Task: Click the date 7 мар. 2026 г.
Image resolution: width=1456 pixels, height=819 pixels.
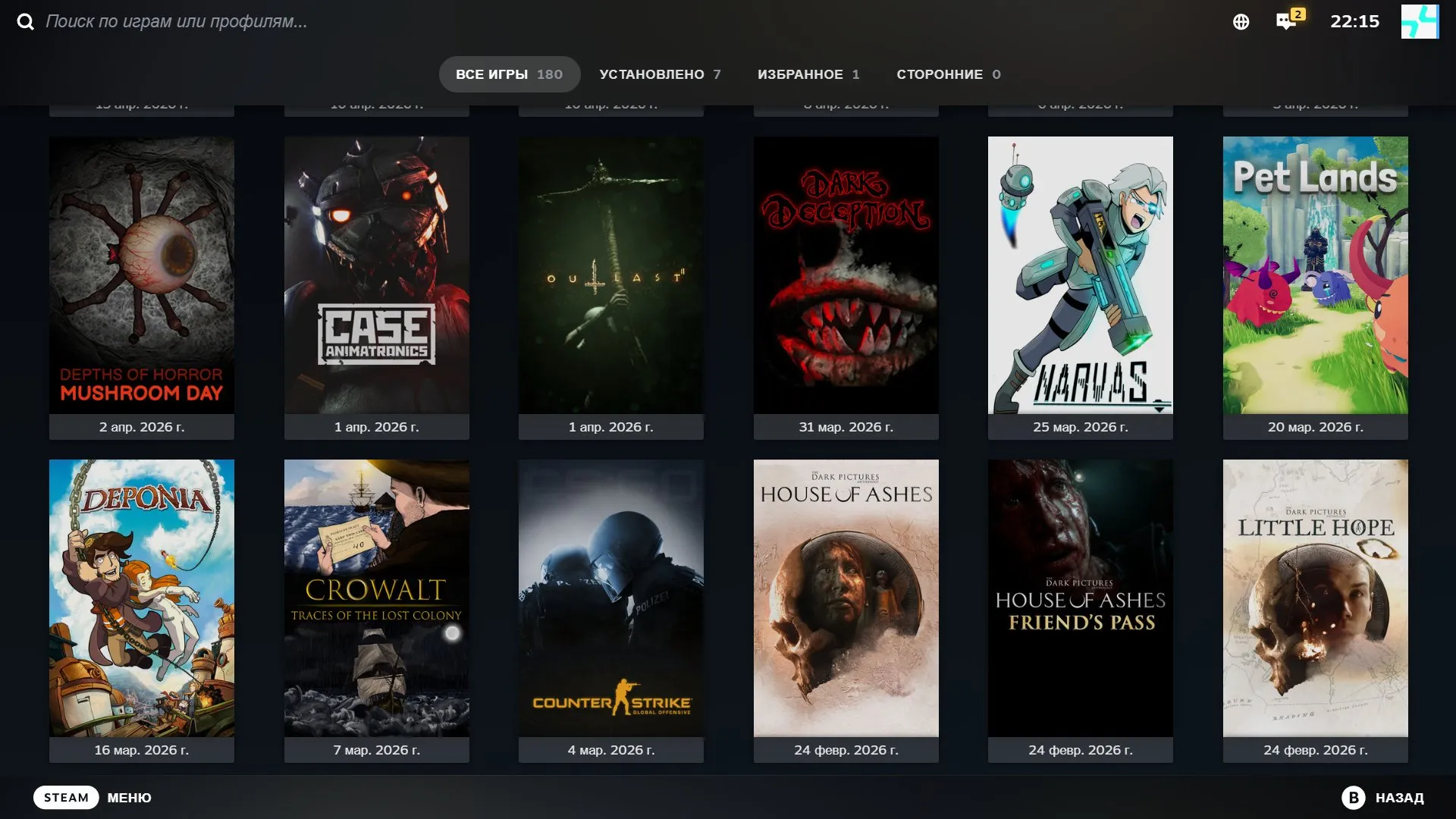Action: [x=377, y=750]
